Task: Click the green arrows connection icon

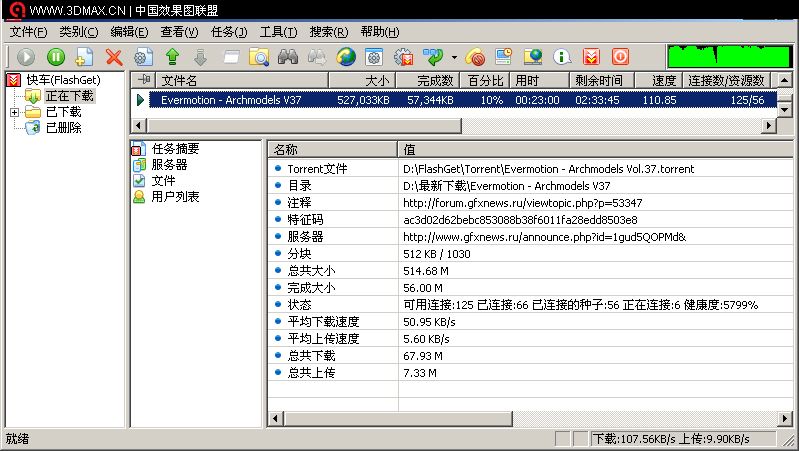Action: point(433,57)
